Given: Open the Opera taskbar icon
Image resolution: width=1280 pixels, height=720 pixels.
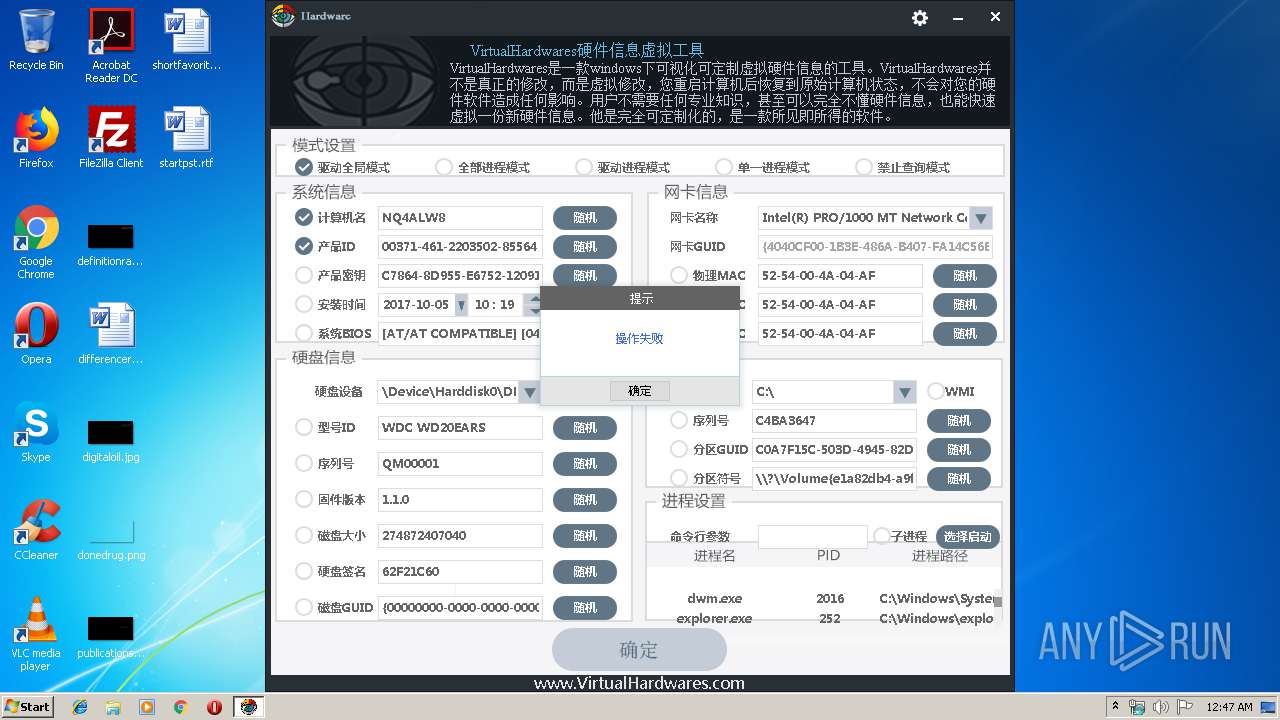Looking at the screenshot, I should pos(214,707).
